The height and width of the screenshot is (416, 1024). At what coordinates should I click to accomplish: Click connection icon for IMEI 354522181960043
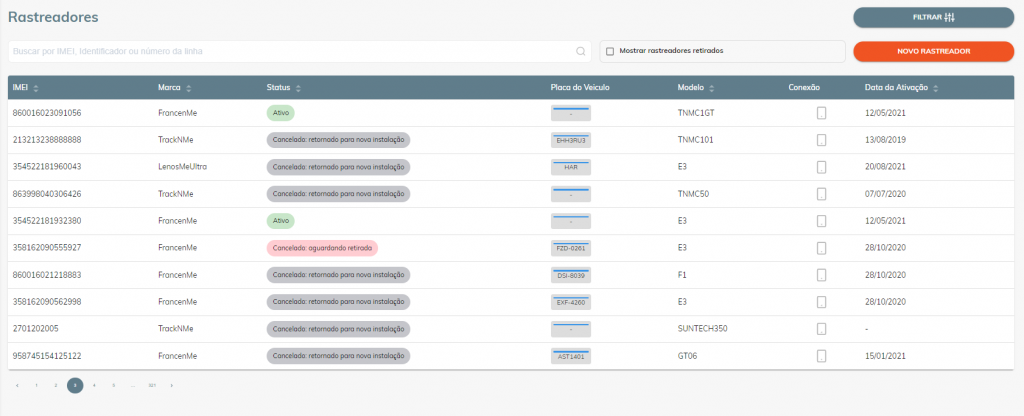pos(821,167)
